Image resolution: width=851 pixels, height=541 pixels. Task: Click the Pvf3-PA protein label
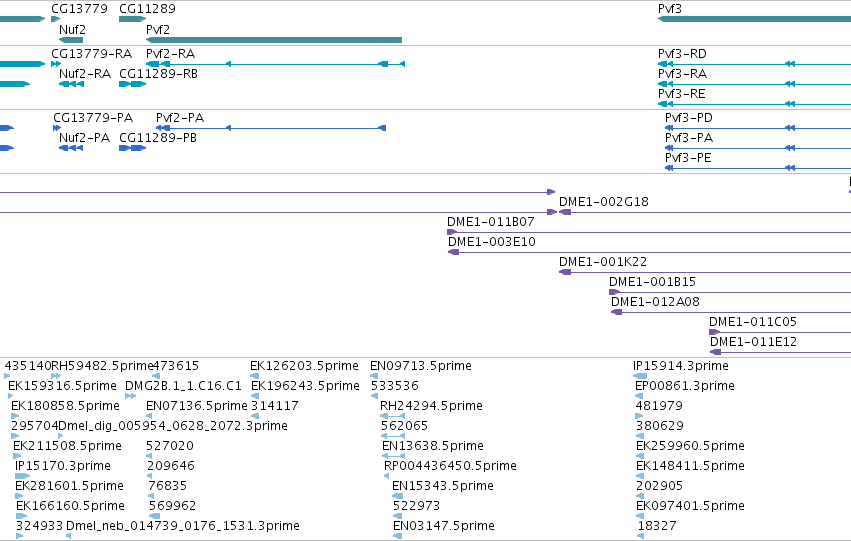689,138
